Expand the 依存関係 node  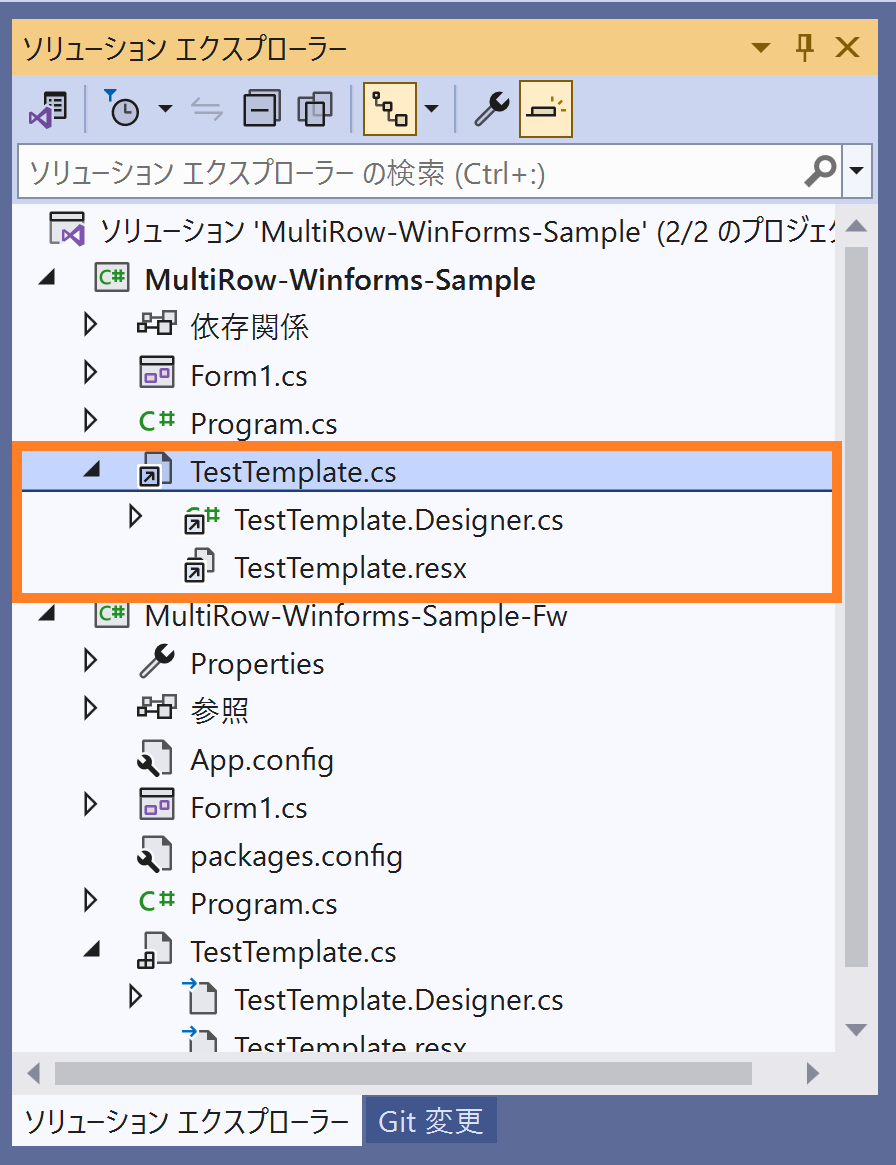point(91,325)
